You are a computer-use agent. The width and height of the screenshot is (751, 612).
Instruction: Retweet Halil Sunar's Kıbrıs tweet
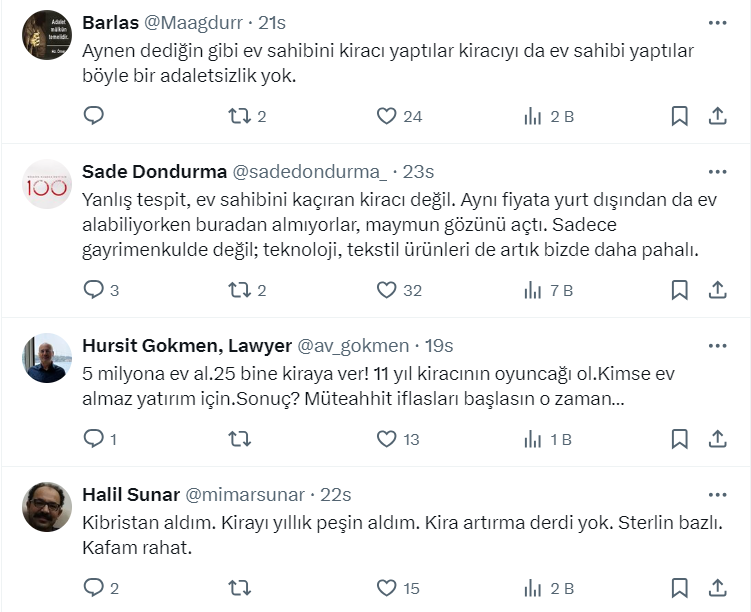point(240,587)
